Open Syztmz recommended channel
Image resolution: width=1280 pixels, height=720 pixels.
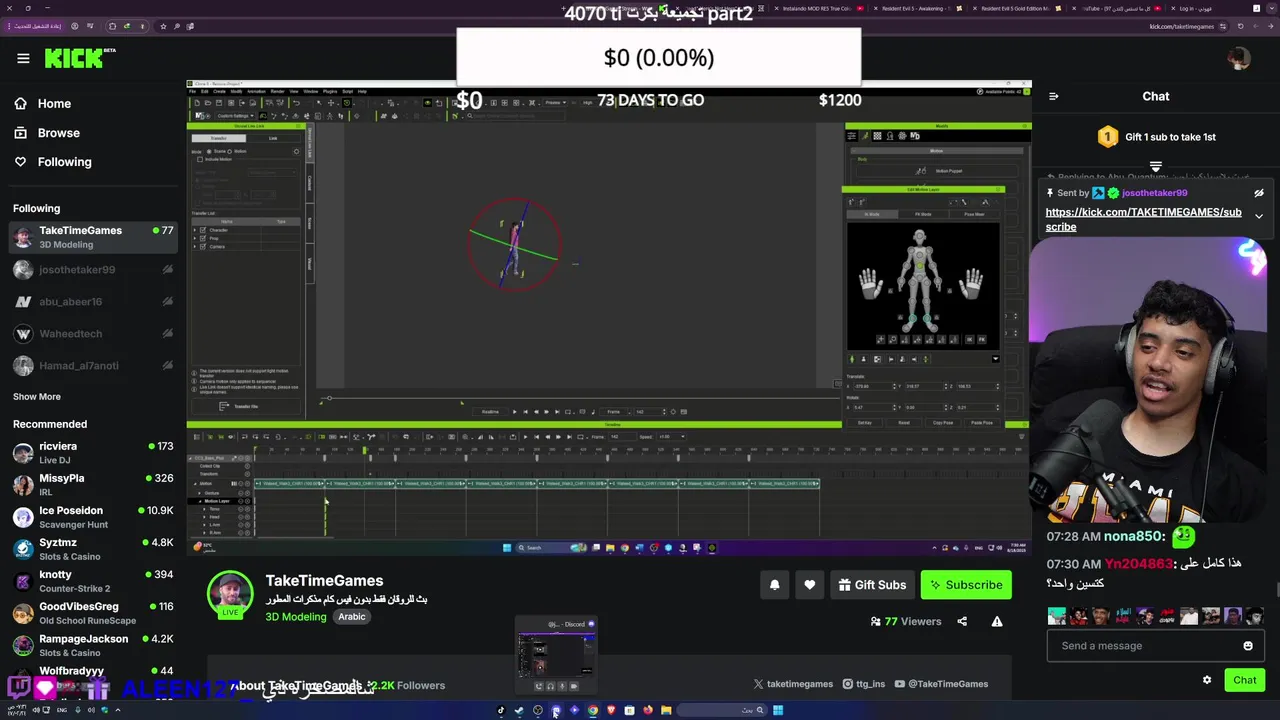pos(92,548)
